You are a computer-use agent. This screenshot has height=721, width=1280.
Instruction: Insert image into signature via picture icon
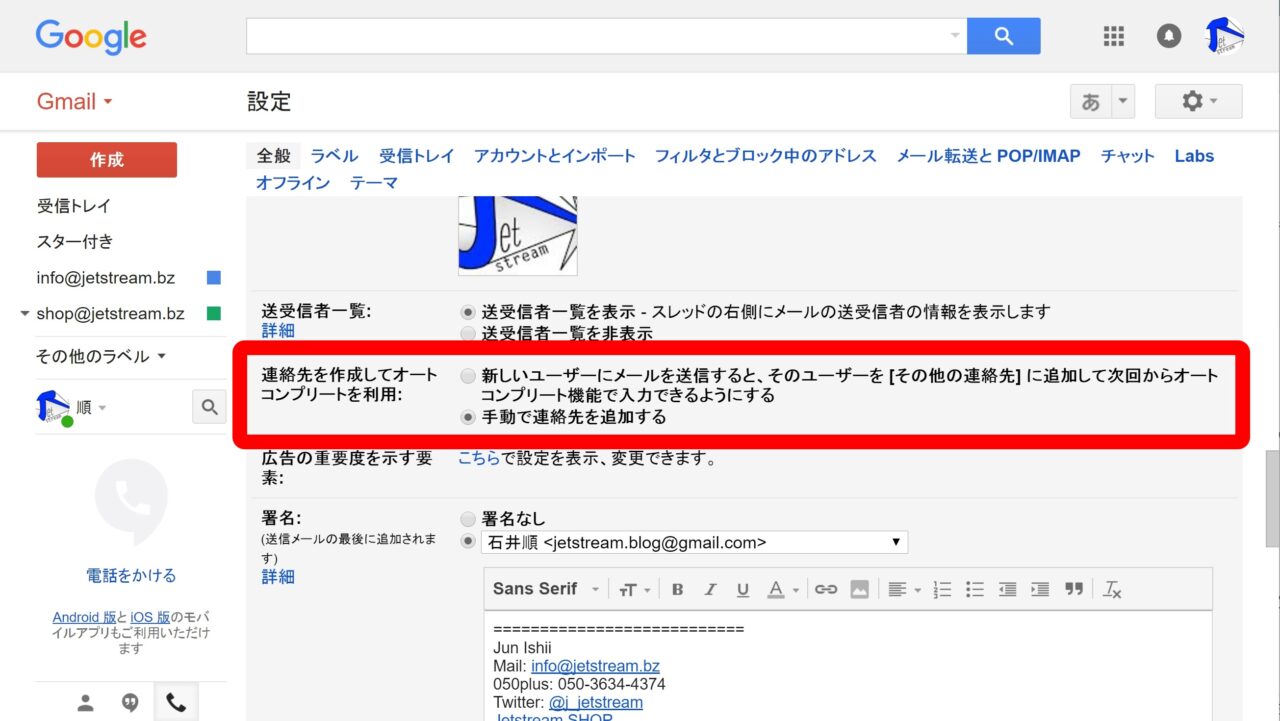tap(859, 589)
